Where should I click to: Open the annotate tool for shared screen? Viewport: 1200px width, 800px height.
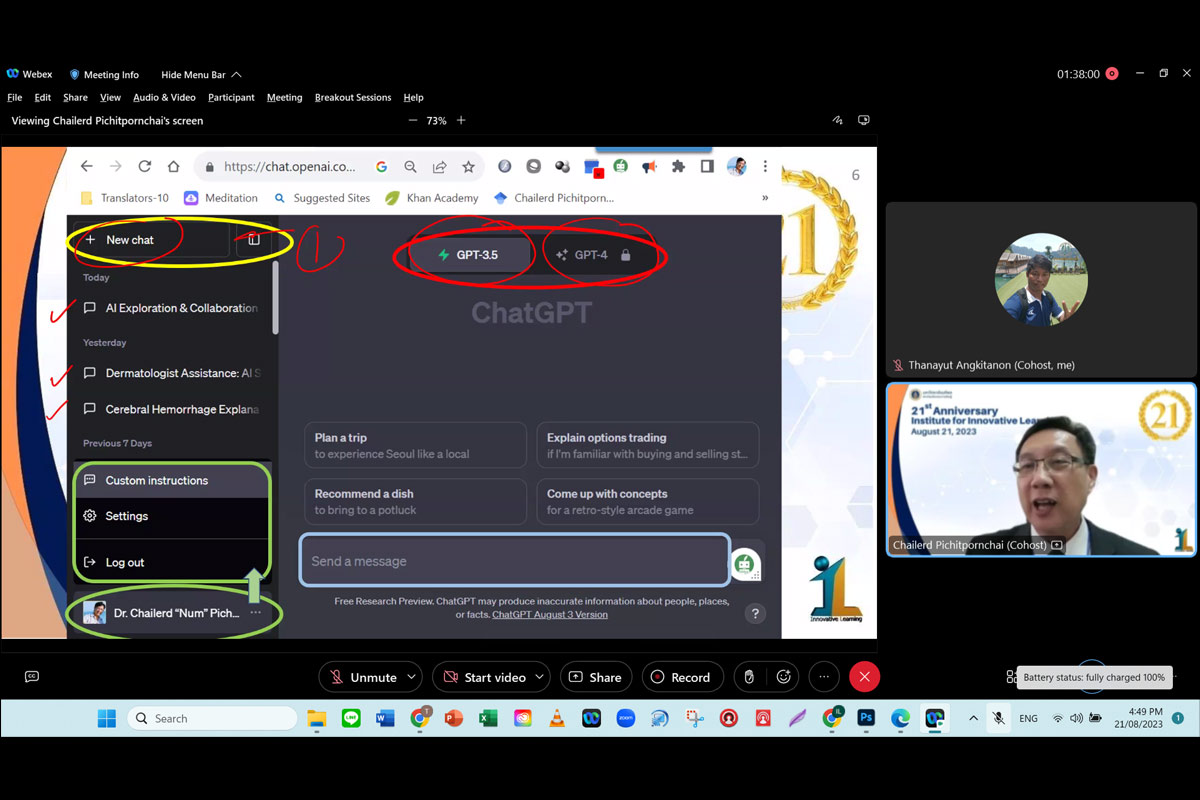point(838,120)
